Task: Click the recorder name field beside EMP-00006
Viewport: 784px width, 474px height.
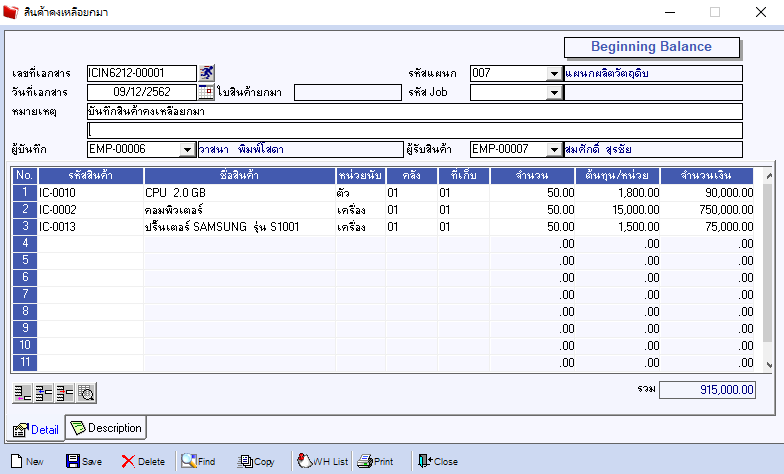Action: pos(300,150)
